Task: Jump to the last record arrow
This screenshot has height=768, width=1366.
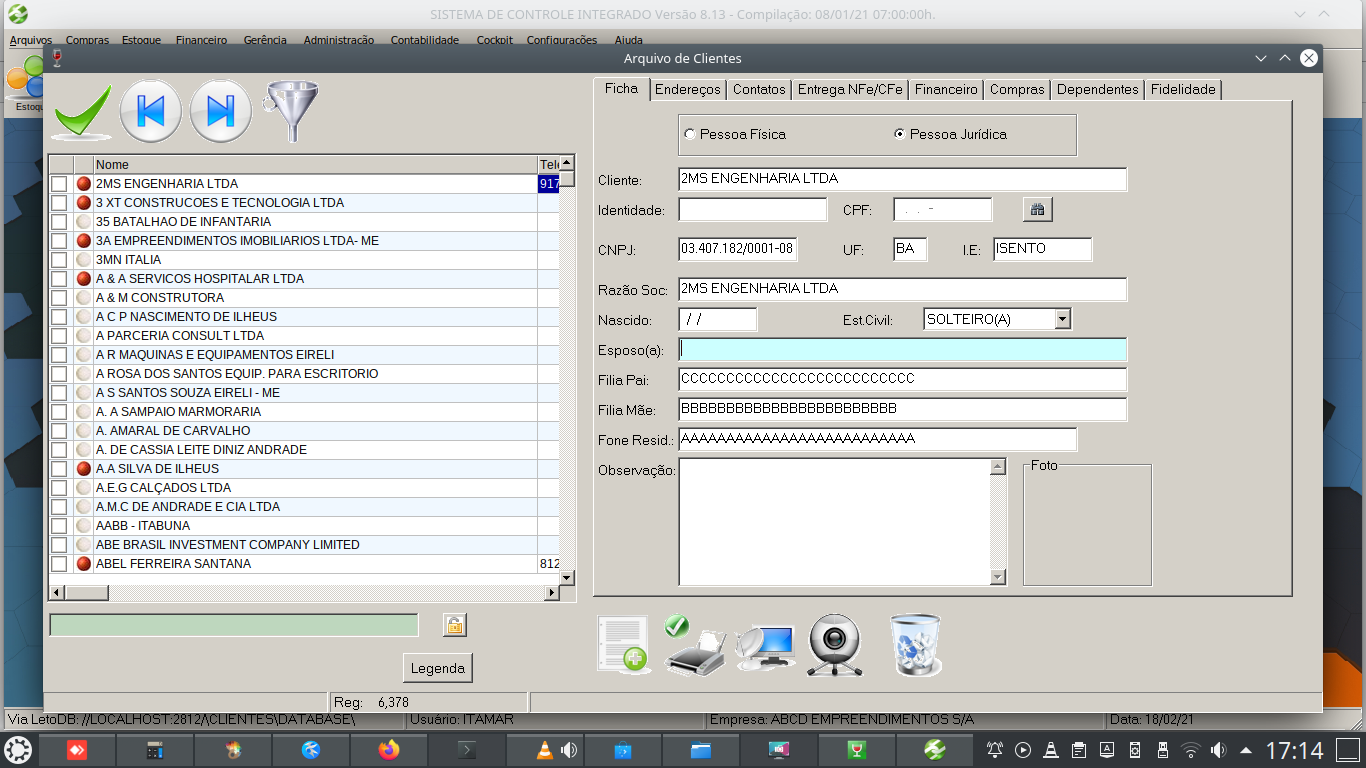Action: pos(220,111)
